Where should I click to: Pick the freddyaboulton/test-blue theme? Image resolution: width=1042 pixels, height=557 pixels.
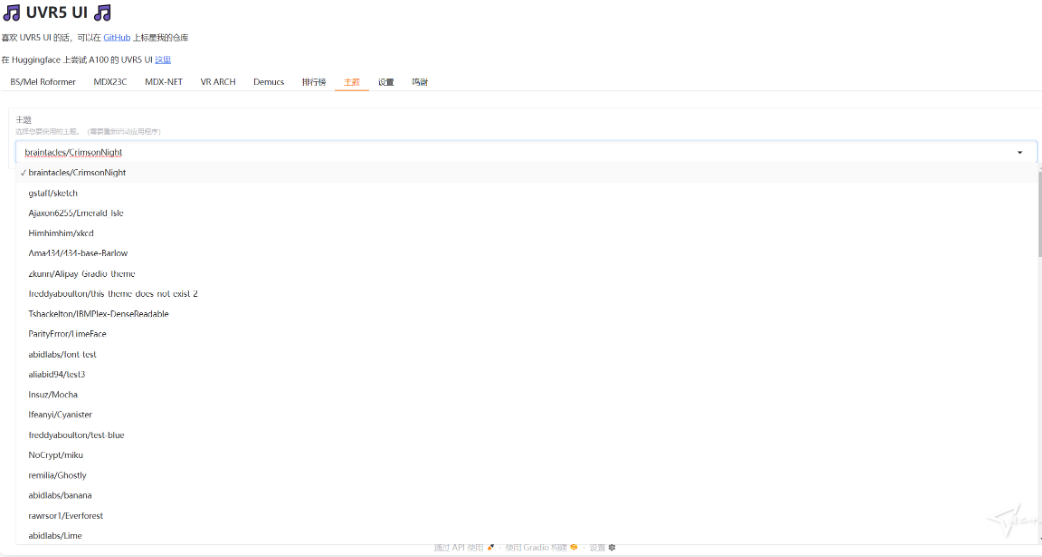(526, 435)
